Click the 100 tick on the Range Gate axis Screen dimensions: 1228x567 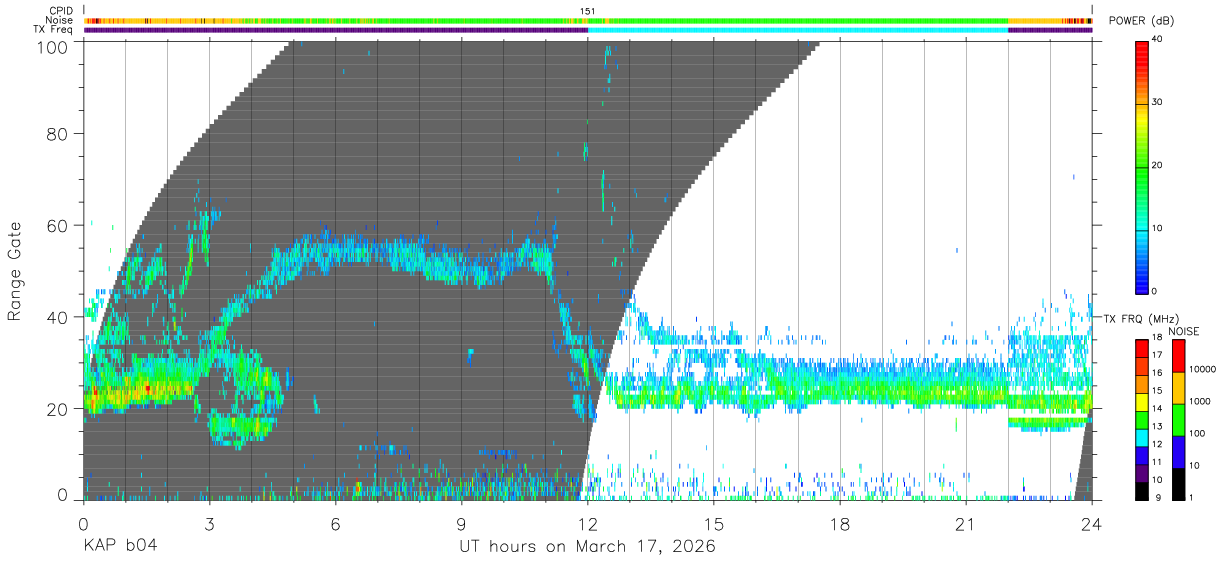[55, 46]
